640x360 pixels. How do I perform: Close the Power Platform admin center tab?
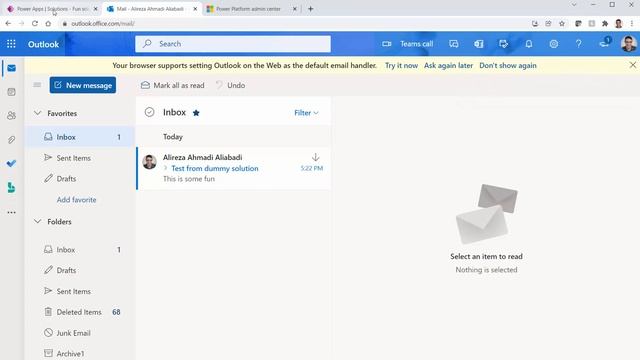click(x=295, y=9)
